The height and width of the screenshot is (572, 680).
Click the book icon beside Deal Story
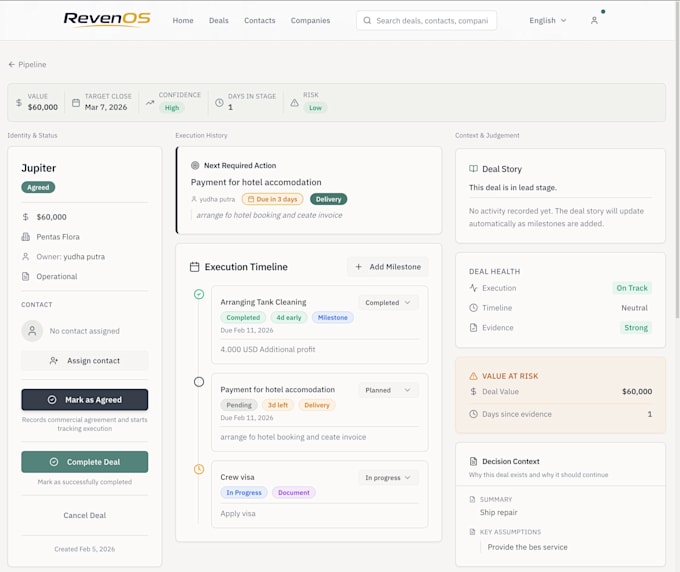tap(473, 169)
